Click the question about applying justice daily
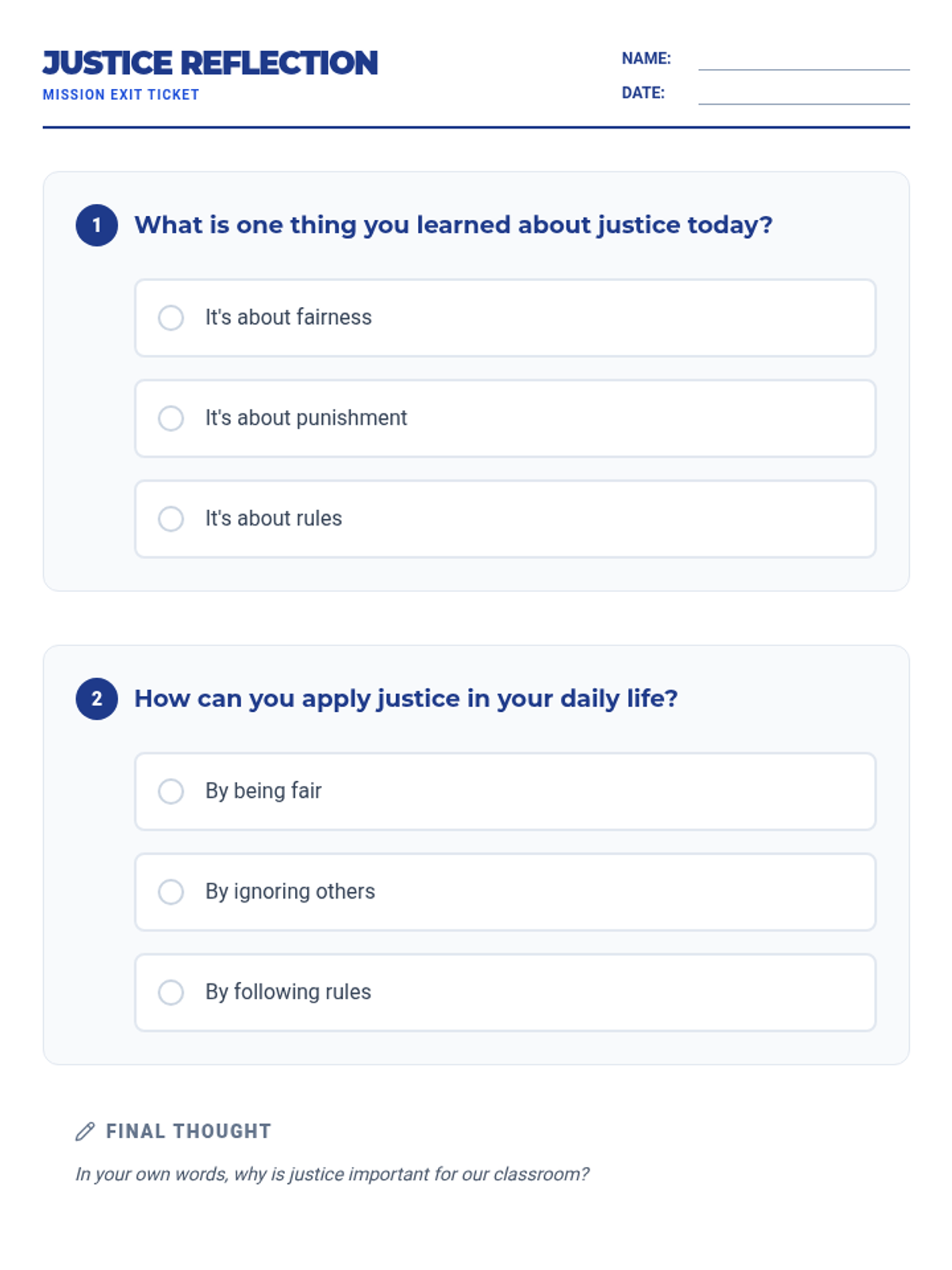The width and height of the screenshot is (952, 1270). pos(405,698)
